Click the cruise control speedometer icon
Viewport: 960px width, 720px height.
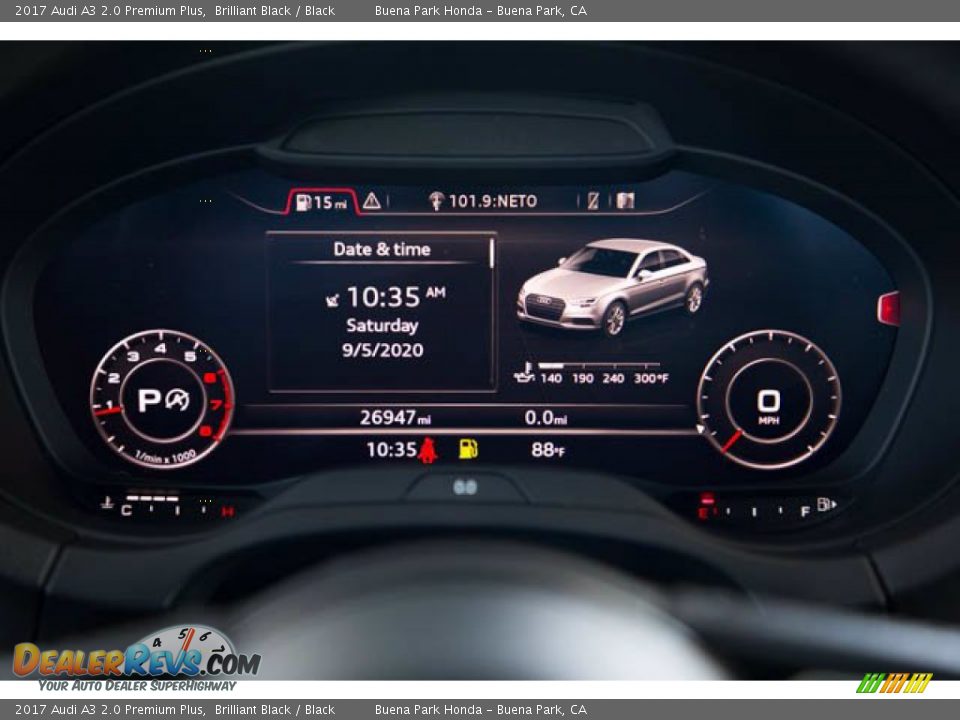coord(178,400)
